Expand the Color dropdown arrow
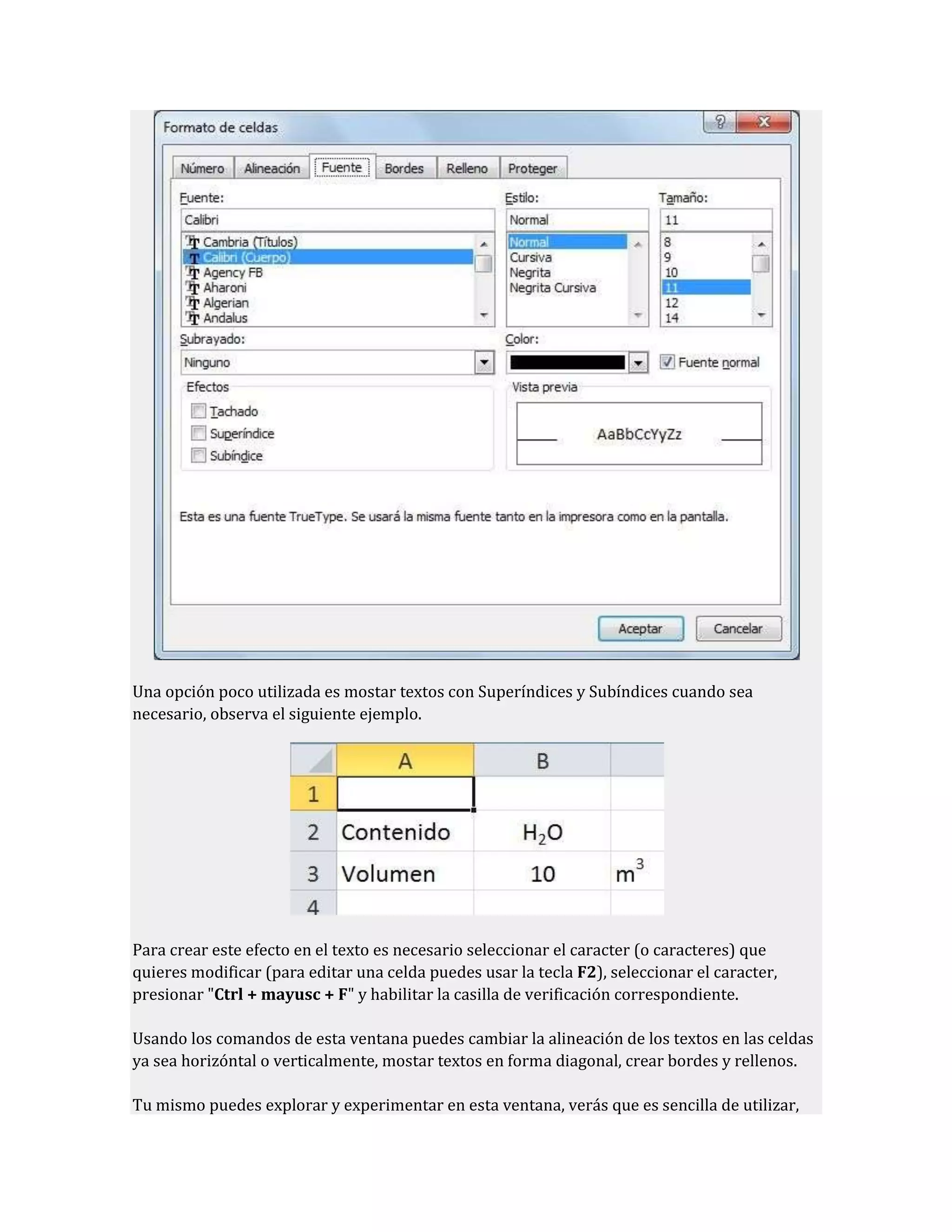 [638, 363]
